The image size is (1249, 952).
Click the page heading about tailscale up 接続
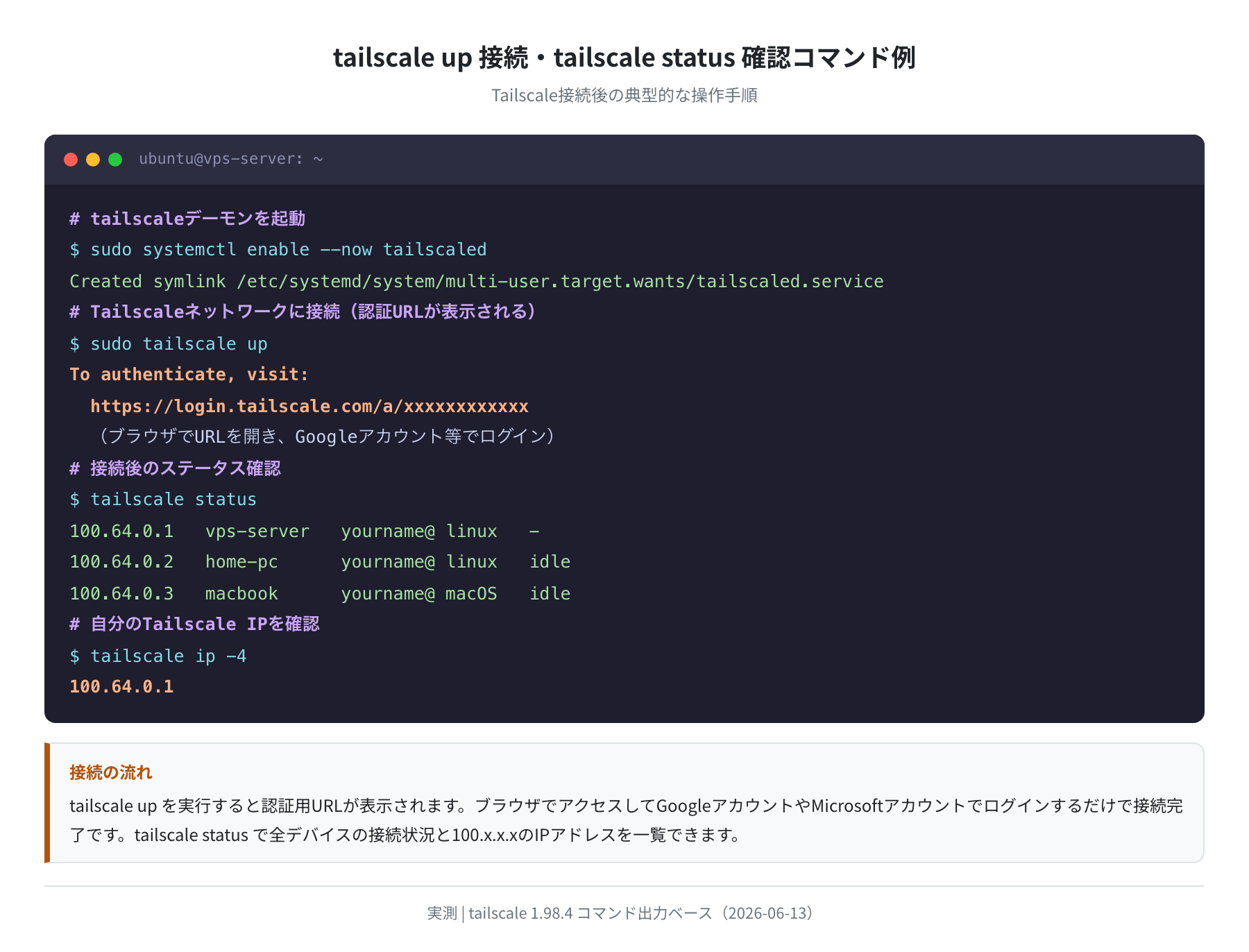[624, 58]
